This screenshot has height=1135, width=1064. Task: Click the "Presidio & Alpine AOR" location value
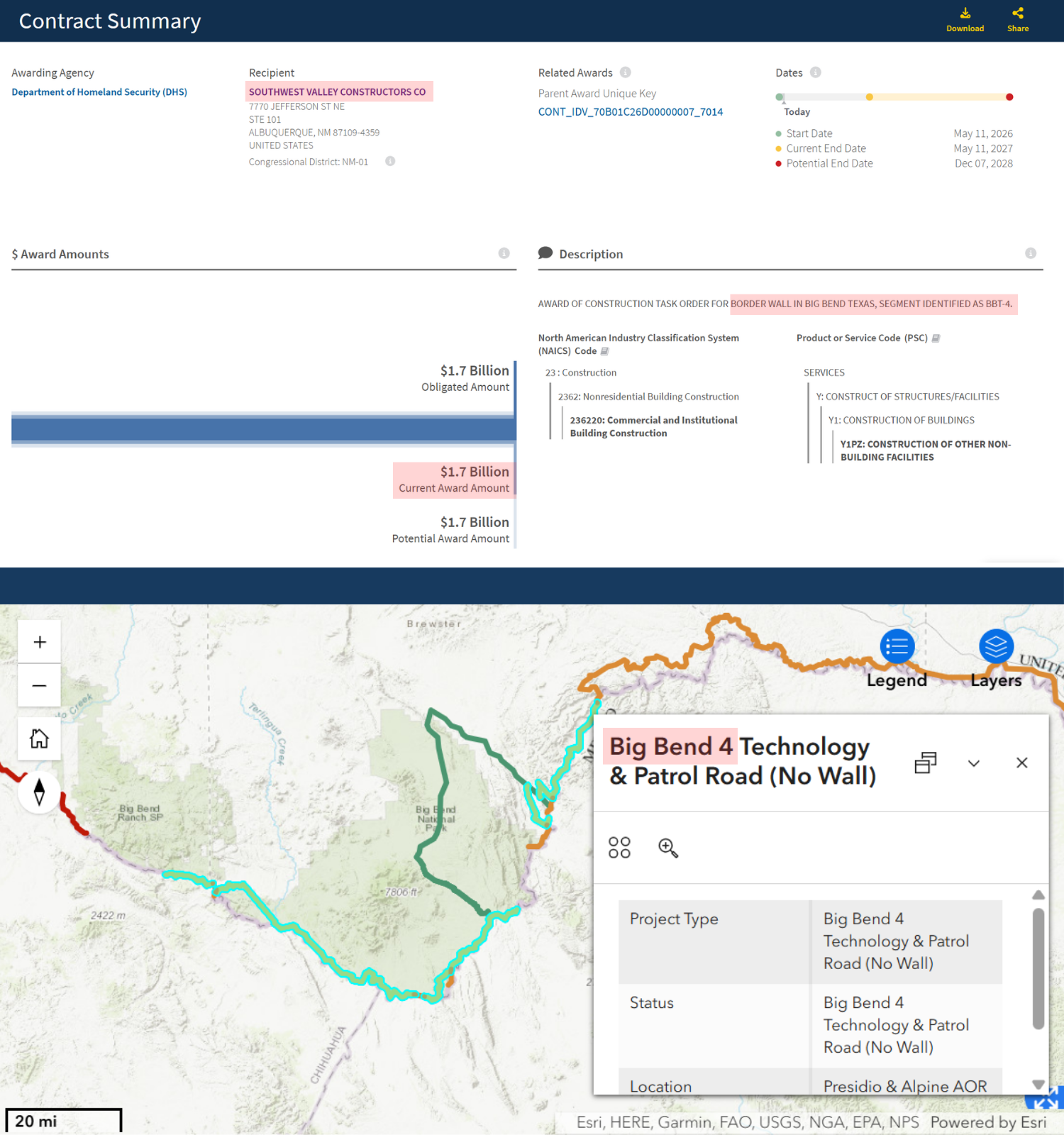pos(905,1086)
